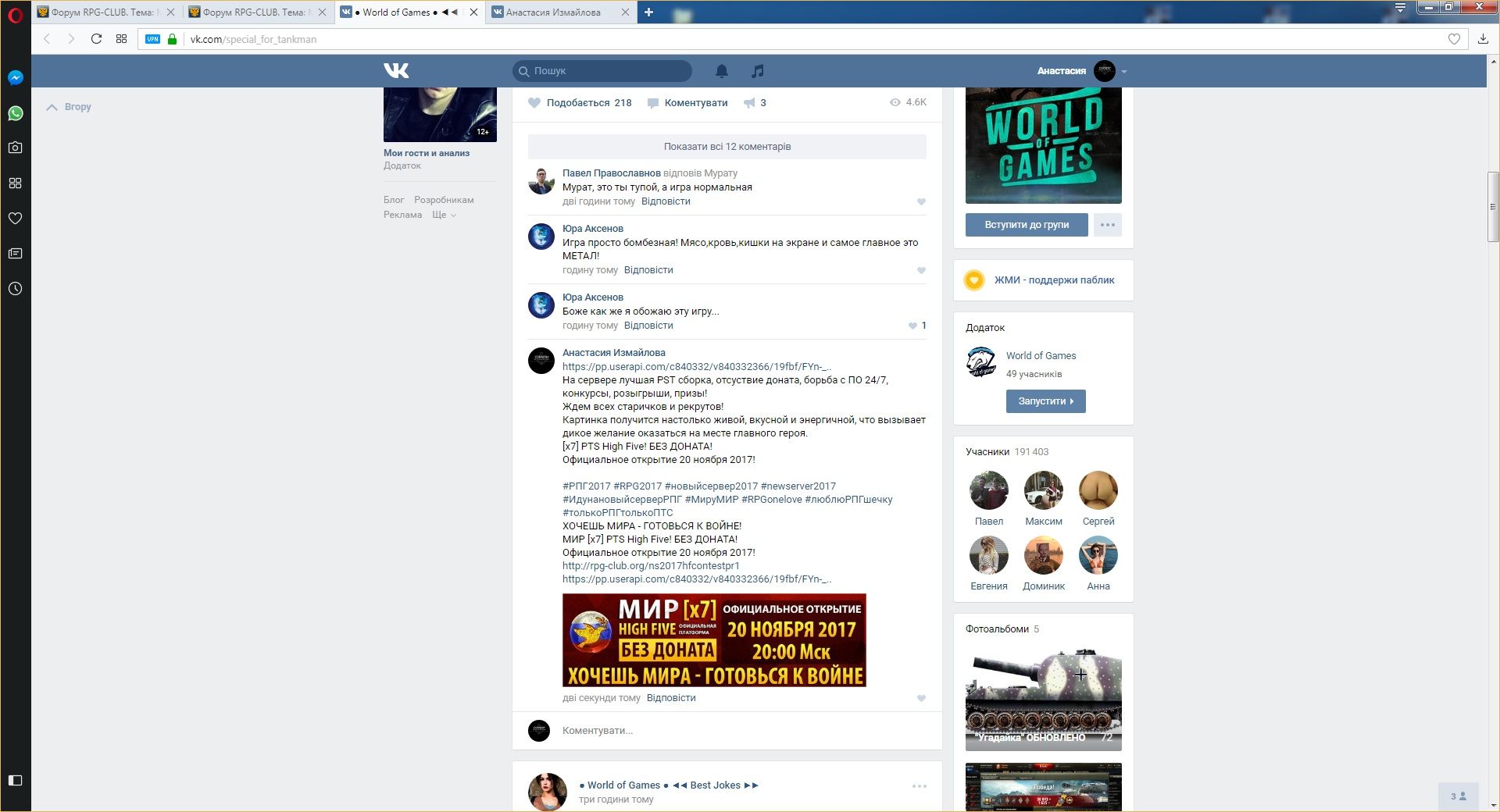Reply to Павел Православнов's comment
1500x812 pixels.
[x=666, y=201]
